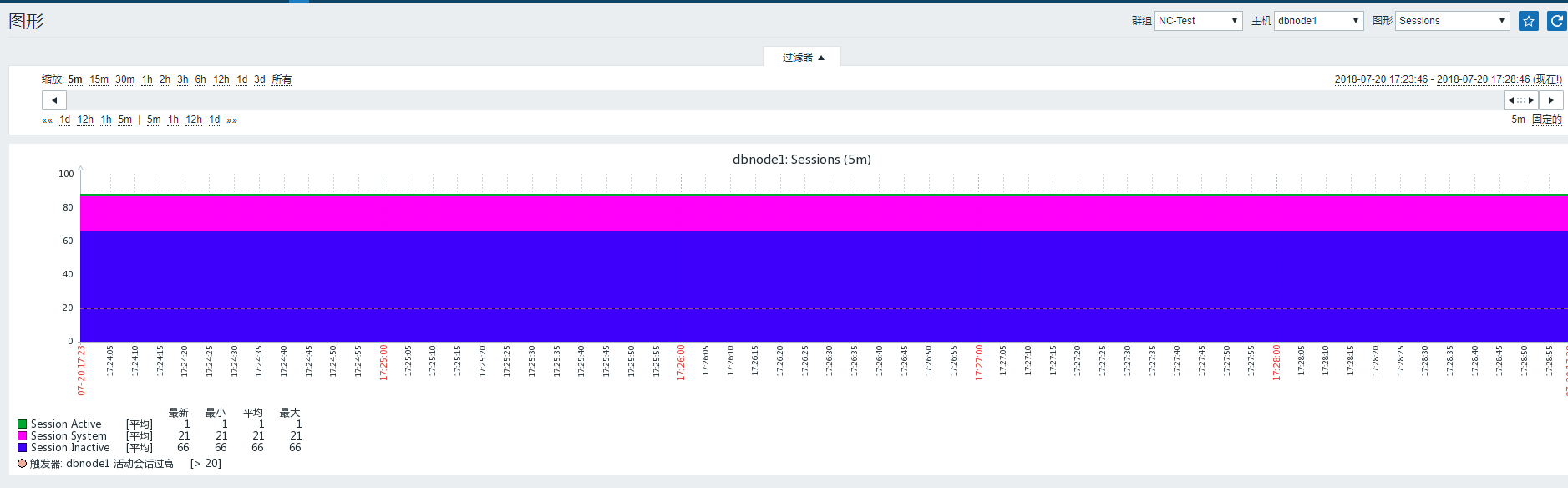Click the «« jump backward icon
This screenshot has width=1568, height=488.
click(48, 120)
